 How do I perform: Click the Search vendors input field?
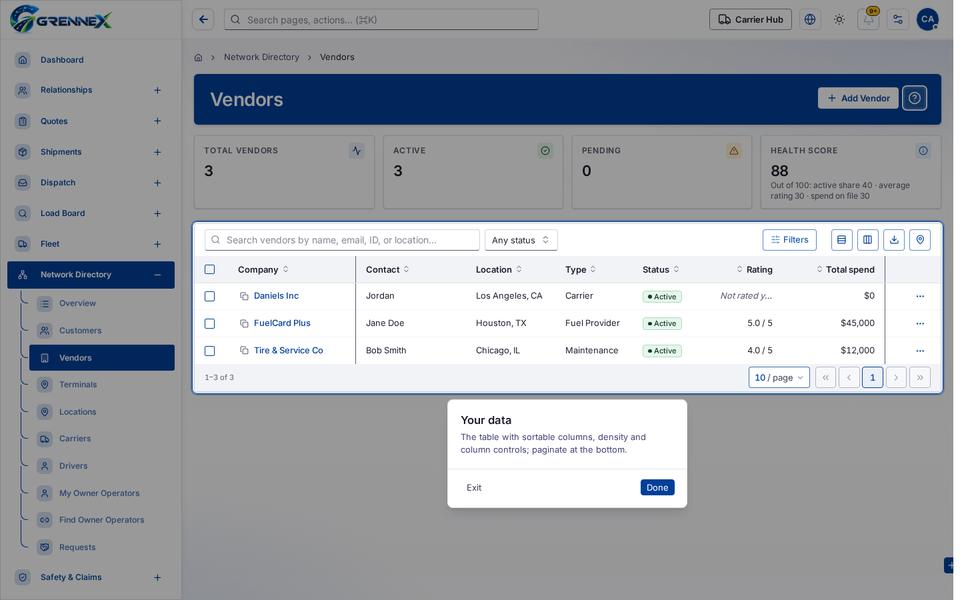(x=342, y=240)
